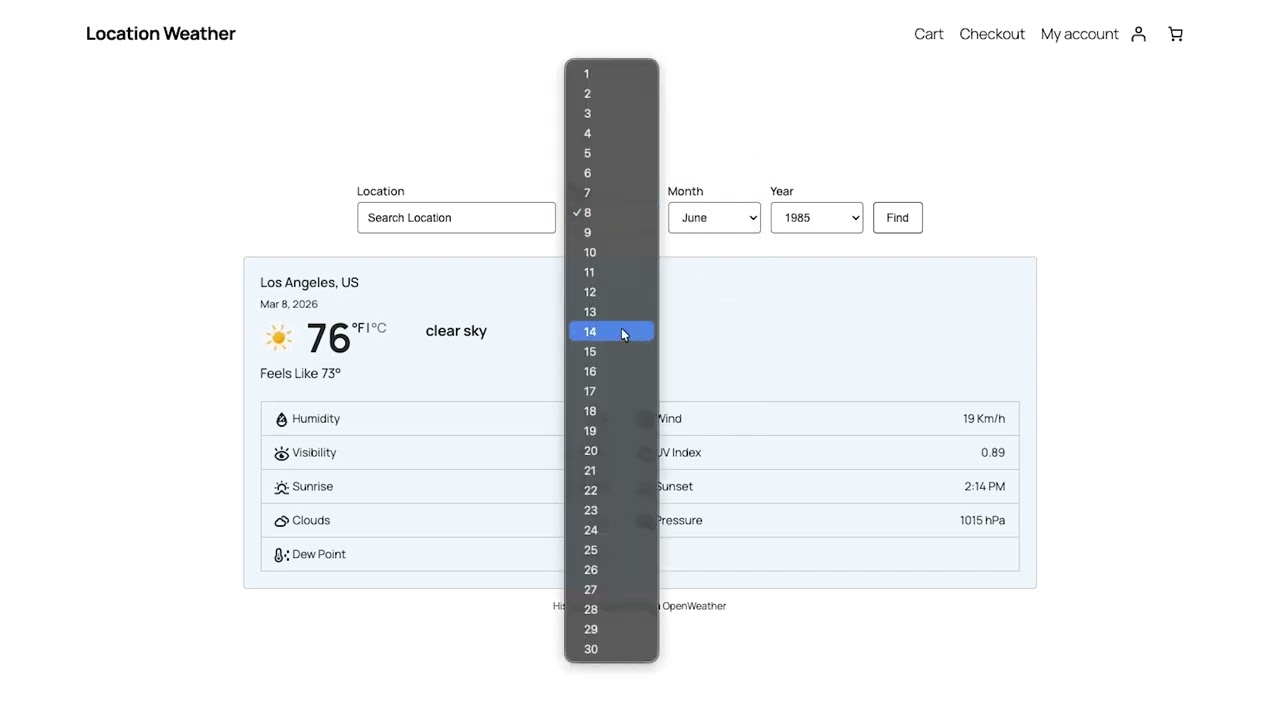1280x720 pixels.
Task: Select day 27 from the list
Action: click(611, 590)
